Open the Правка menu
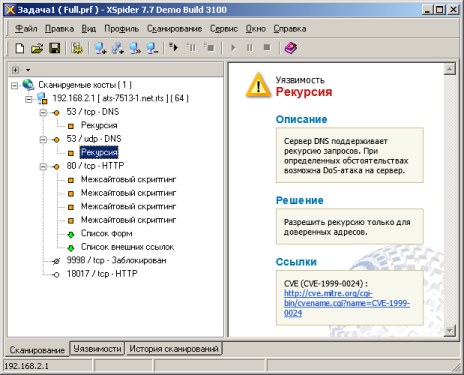 pyautogui.click(x=59, y=29)
